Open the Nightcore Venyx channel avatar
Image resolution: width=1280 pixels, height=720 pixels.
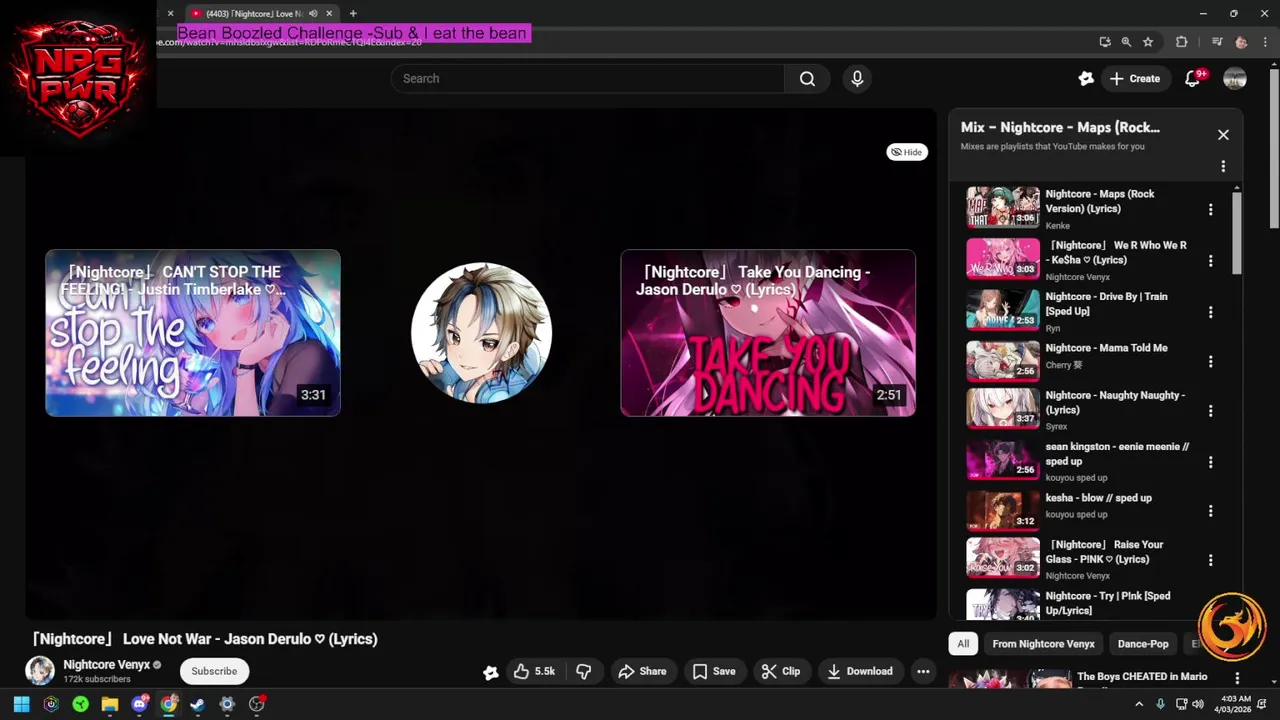40,671
